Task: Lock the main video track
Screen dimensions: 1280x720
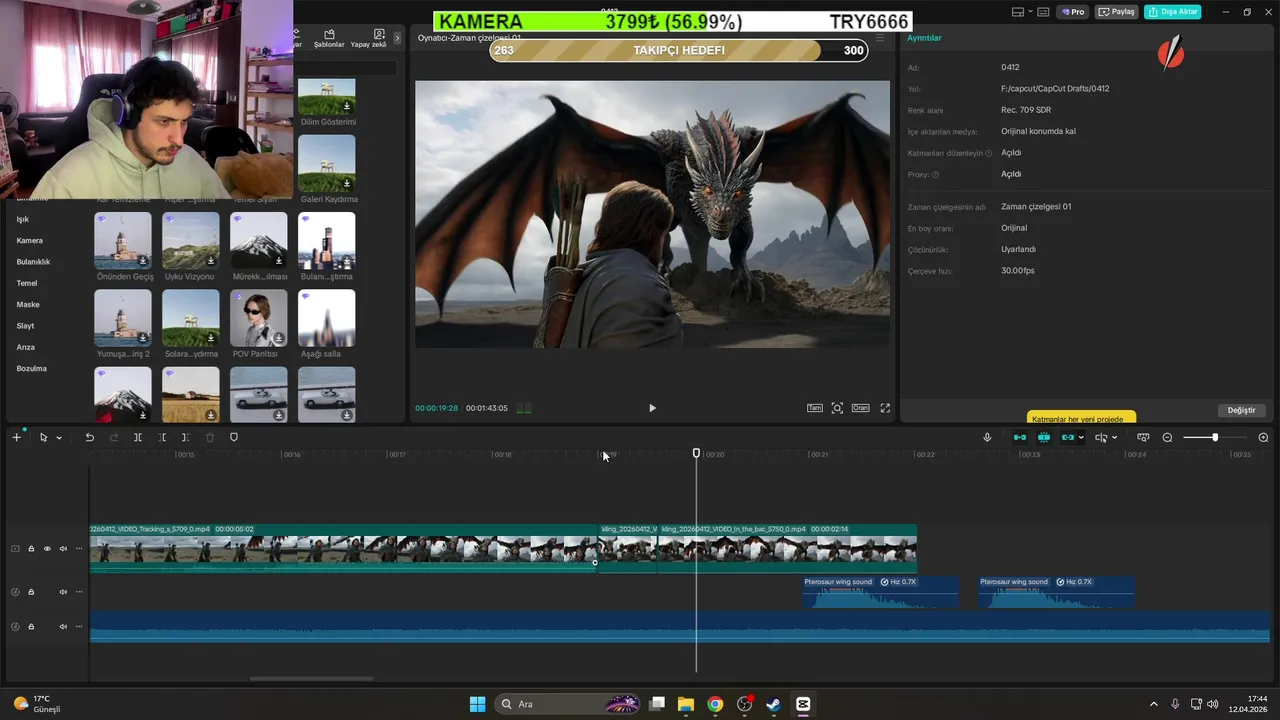Action: 31,548
